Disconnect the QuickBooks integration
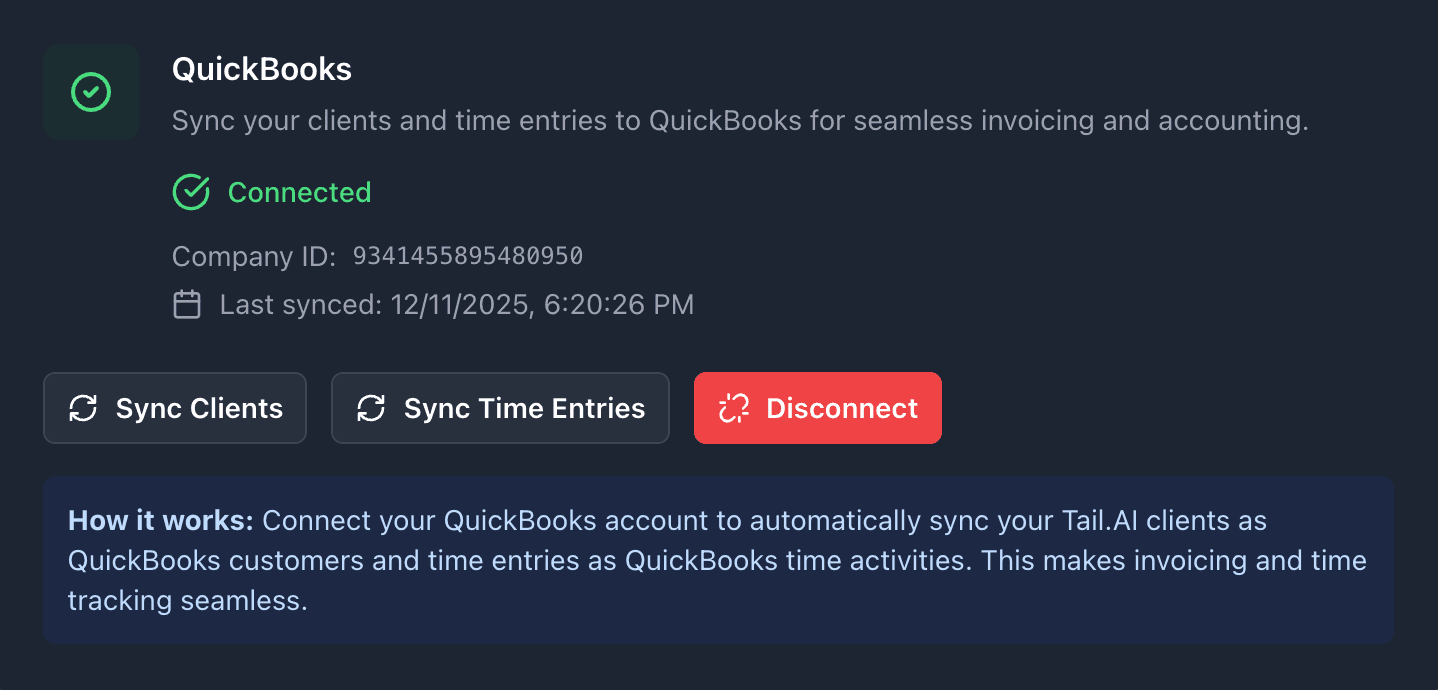The width and height of the screenshot is (1438, 690). 817,408
